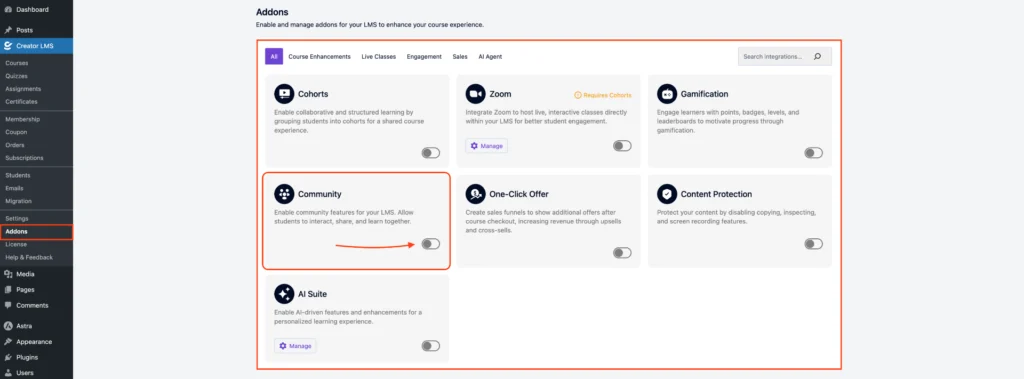Click the Comments bubble icon
Screen dimensions: 1024x379
(8, 305)
